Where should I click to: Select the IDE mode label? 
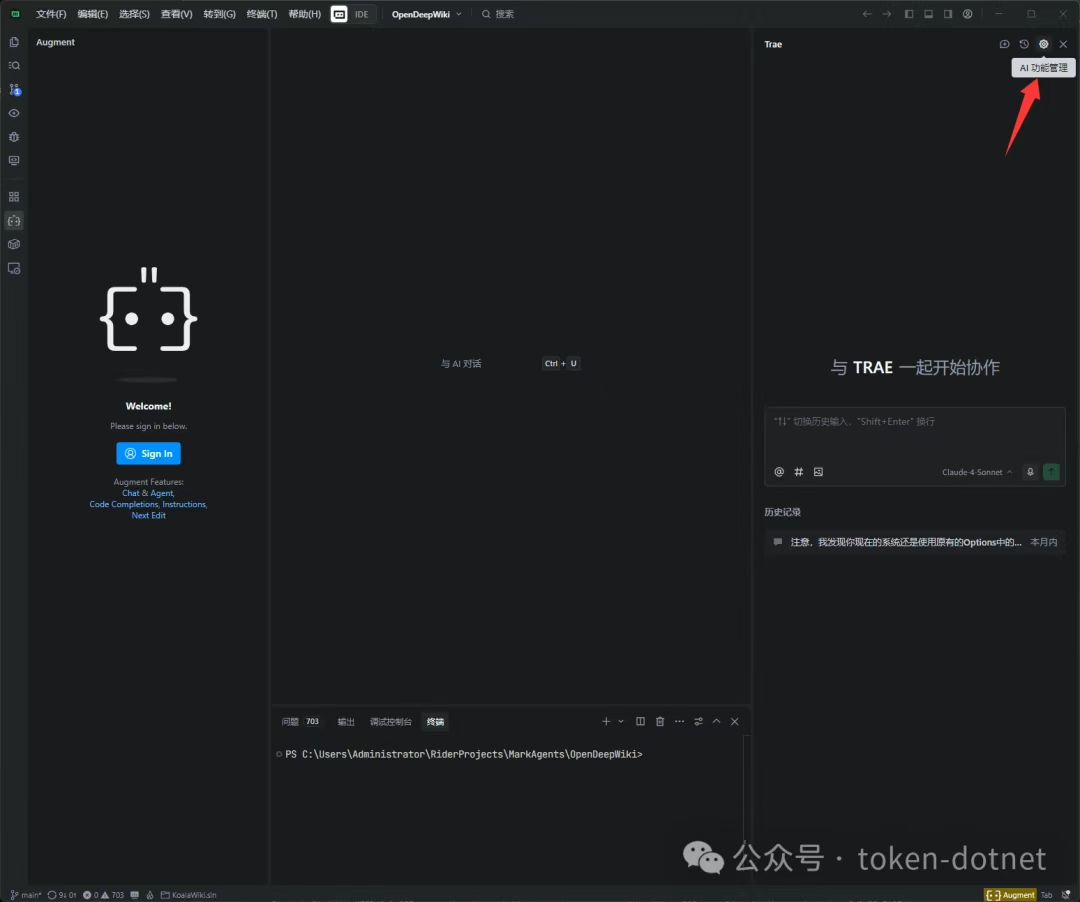(x=362, y=14)
